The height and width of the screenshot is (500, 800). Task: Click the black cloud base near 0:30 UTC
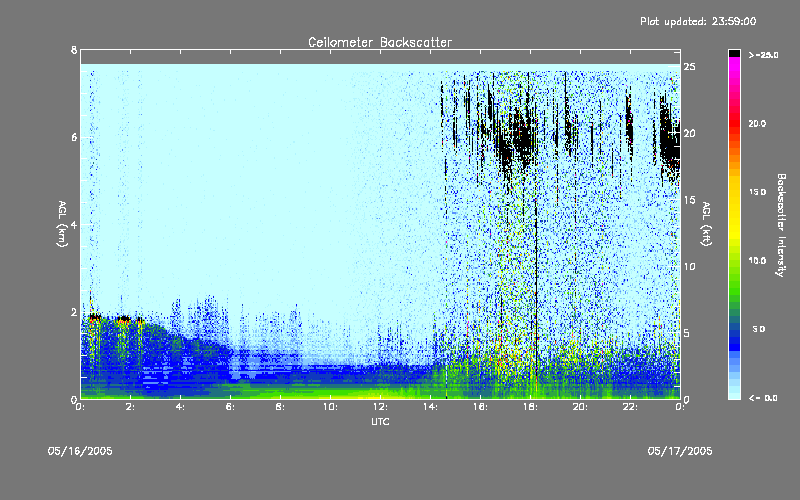94,318
